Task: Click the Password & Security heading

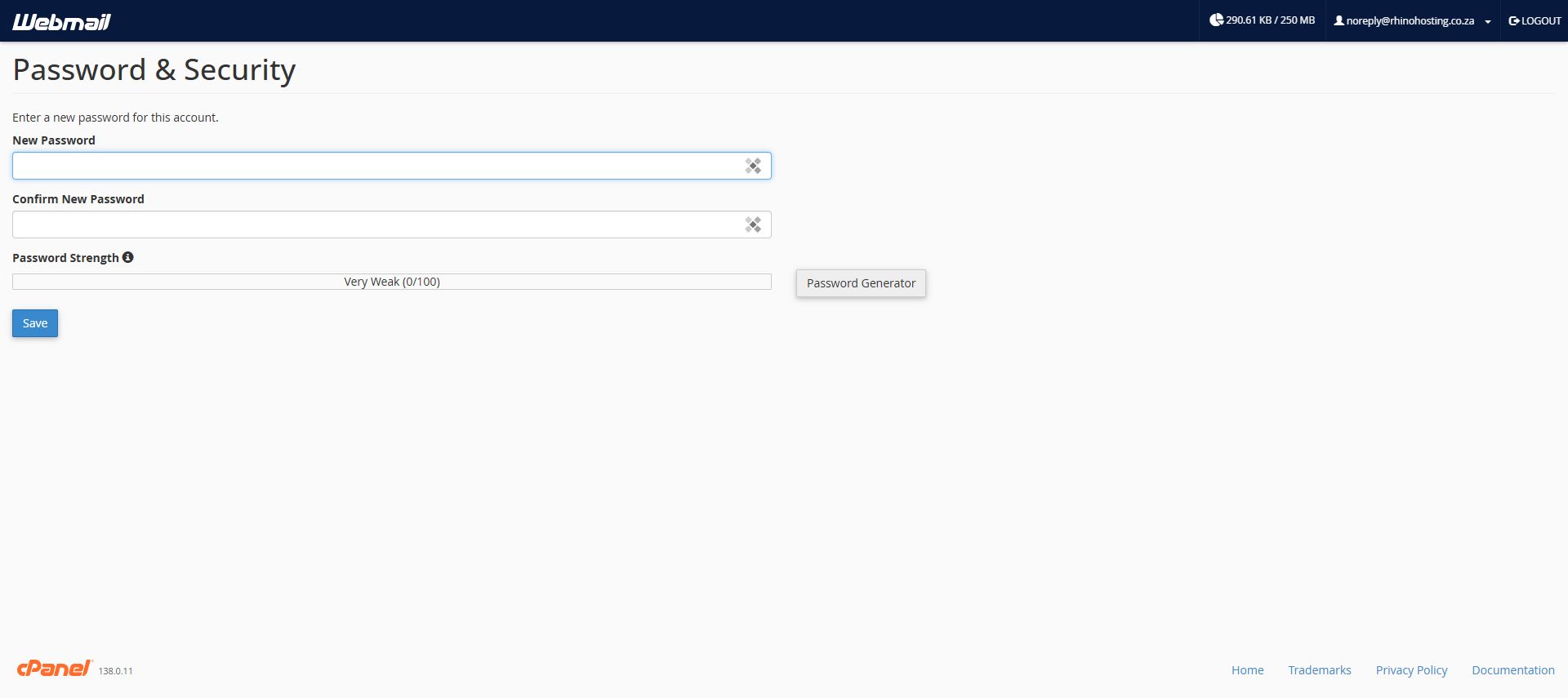Action: point(154,70)
